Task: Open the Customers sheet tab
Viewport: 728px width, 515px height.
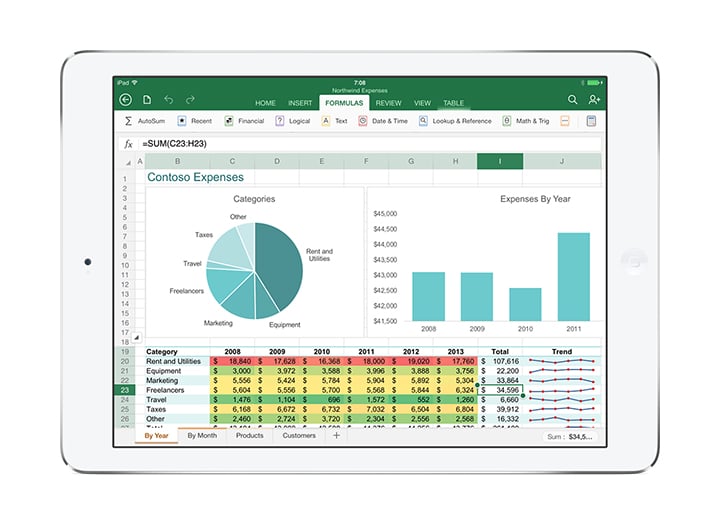Action: [x=299, y=436]
